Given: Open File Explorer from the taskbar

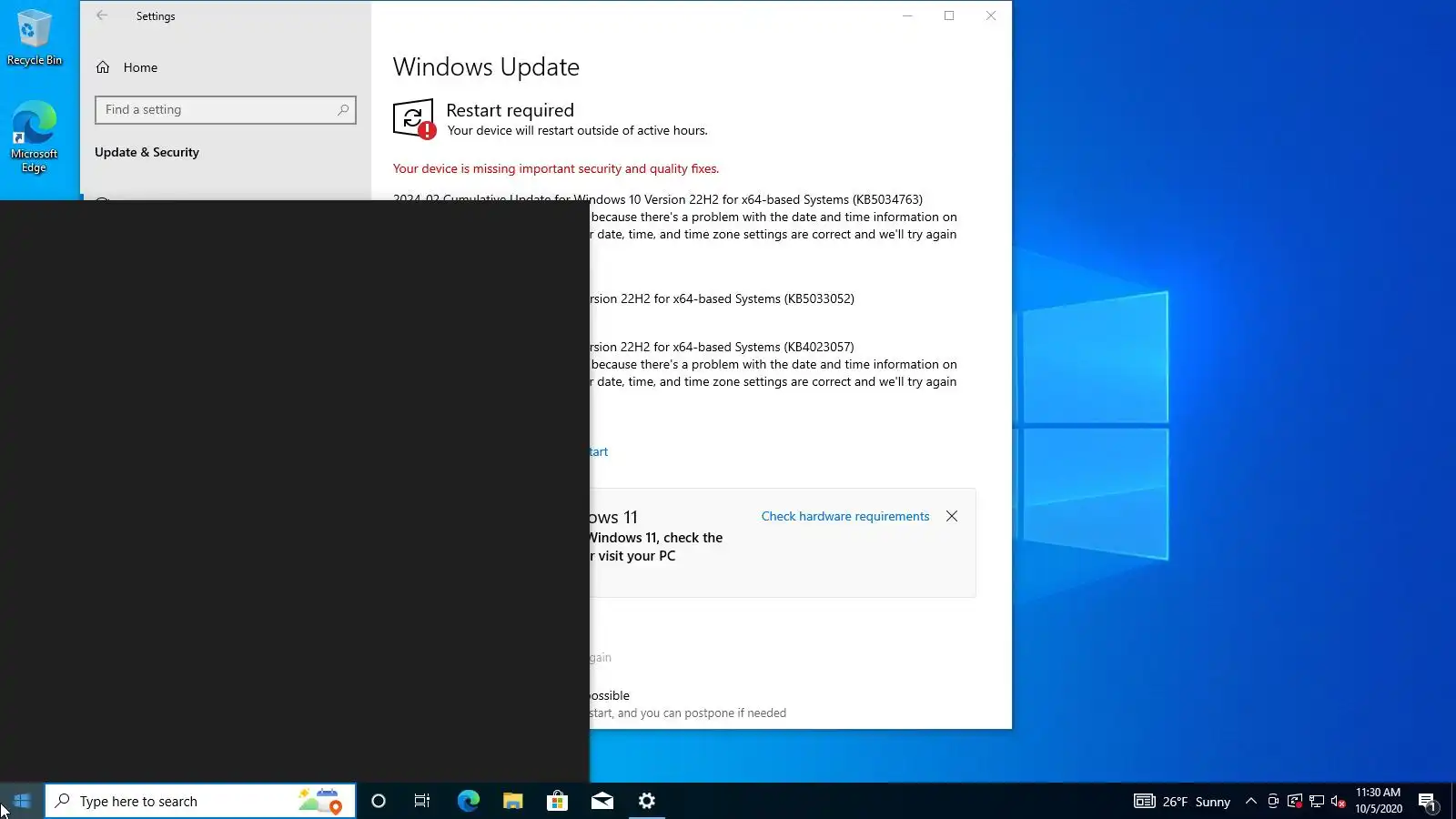Looking at the screenshot, I should click(512, 801).
